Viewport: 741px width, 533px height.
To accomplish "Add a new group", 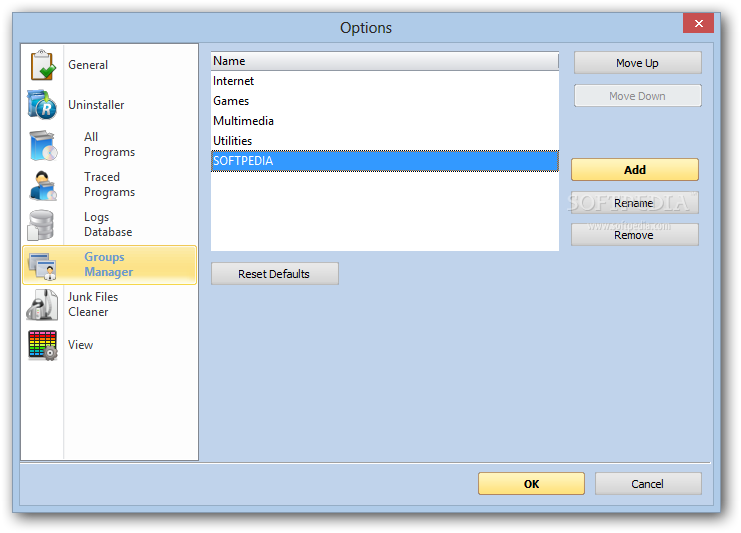I will (635, 170).
